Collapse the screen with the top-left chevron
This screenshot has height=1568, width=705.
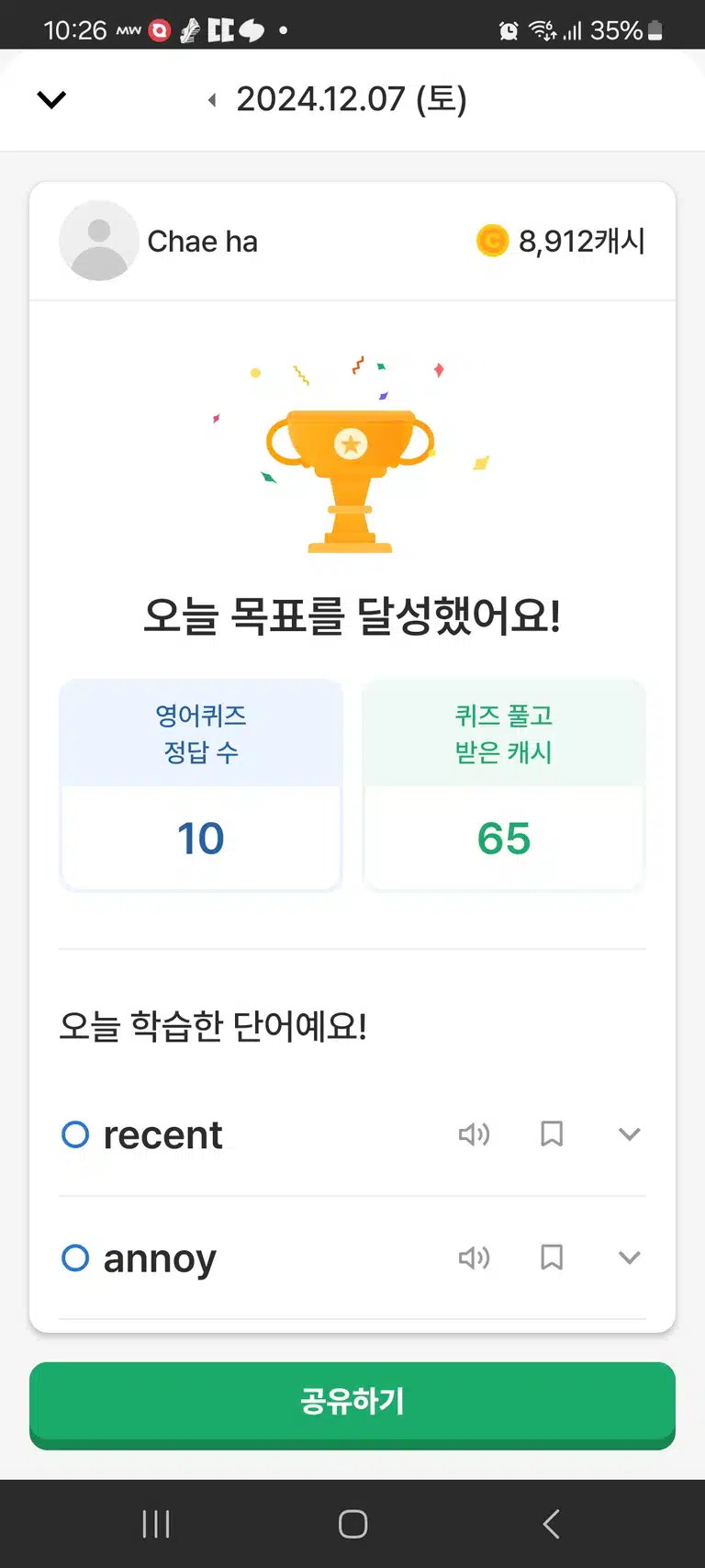pos(51,99)
